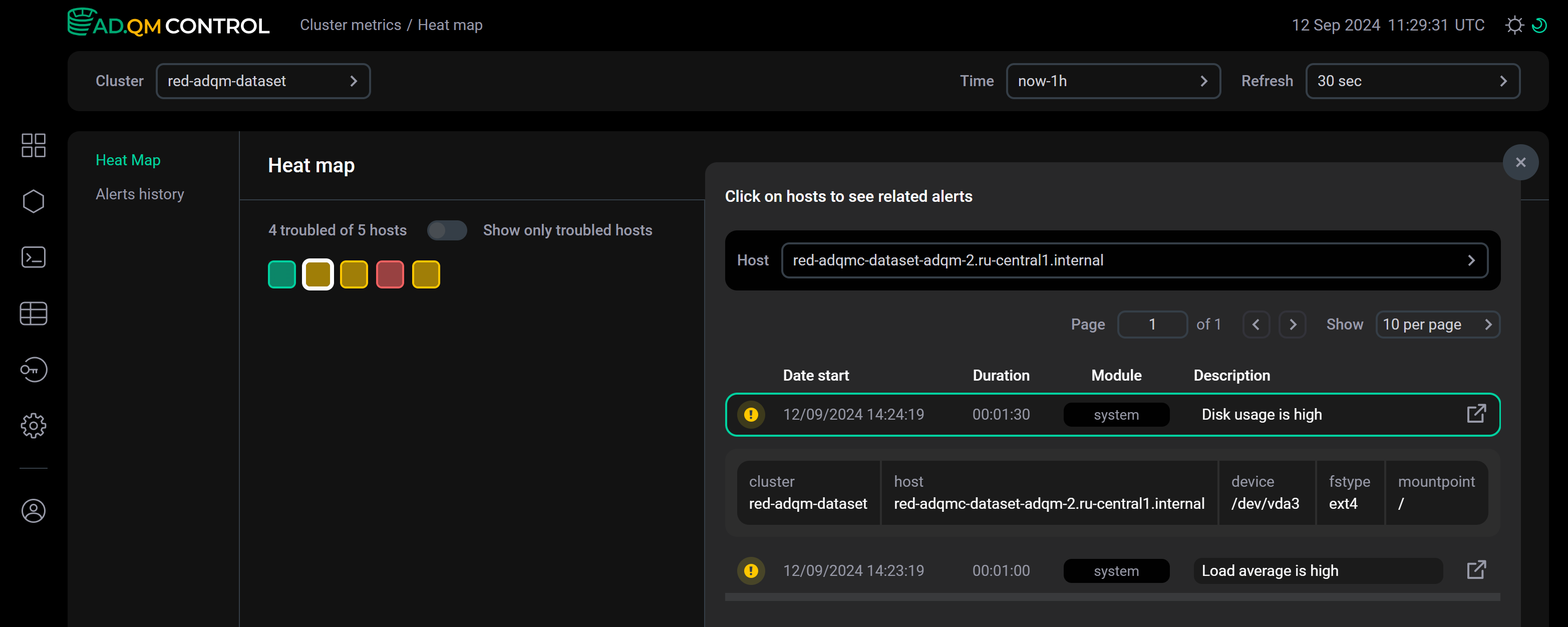Viewport: 1568px width, 627px height.
Task: Open the user profile icon
Action: click(x=34, y=511)
